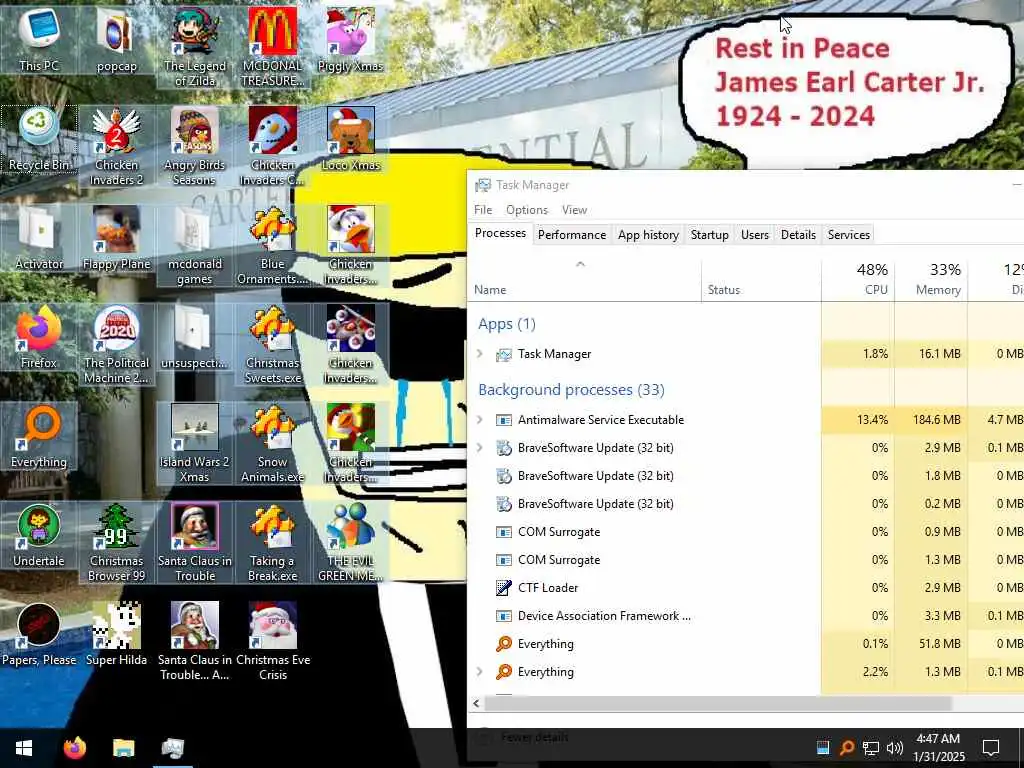Select the McDonald Treasure desktop icon
The image size is (1024, 768).
(272, 46)
